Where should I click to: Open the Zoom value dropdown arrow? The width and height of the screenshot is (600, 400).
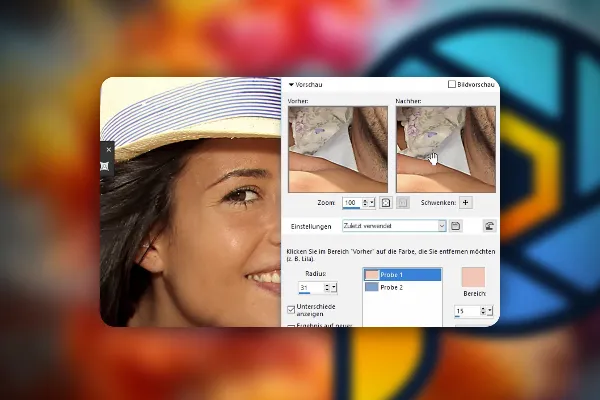[372, 202]
